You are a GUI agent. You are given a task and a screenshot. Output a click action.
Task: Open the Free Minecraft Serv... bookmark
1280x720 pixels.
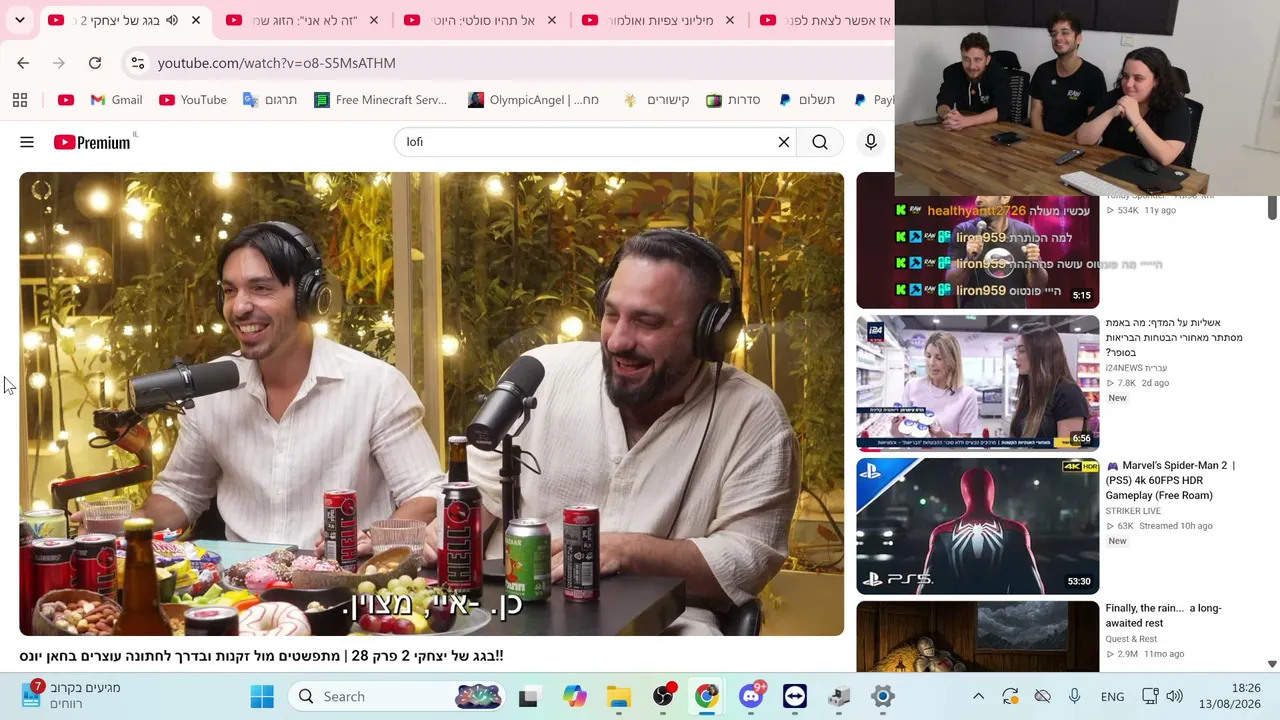click(381, 100)
